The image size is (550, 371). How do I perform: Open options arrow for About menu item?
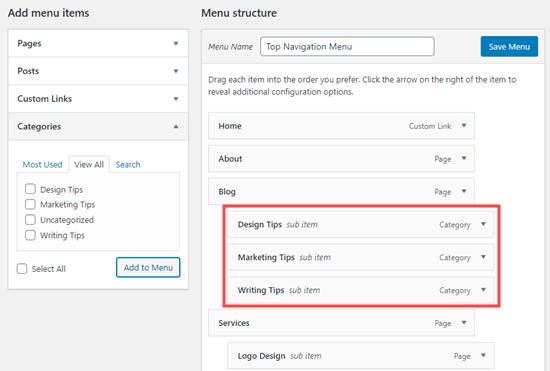tap(464, 158)
